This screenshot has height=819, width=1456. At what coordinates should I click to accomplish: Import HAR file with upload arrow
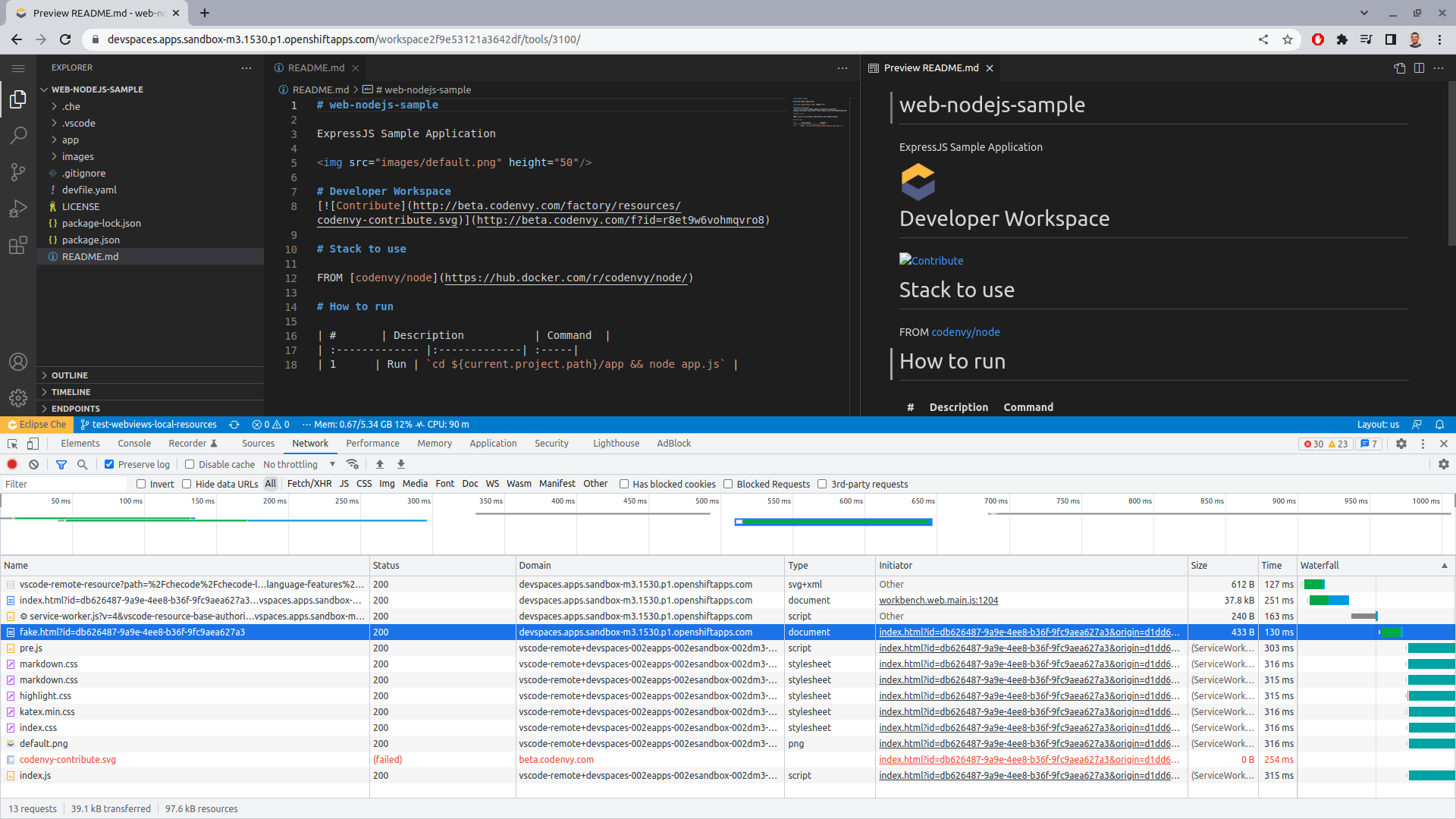380,464
